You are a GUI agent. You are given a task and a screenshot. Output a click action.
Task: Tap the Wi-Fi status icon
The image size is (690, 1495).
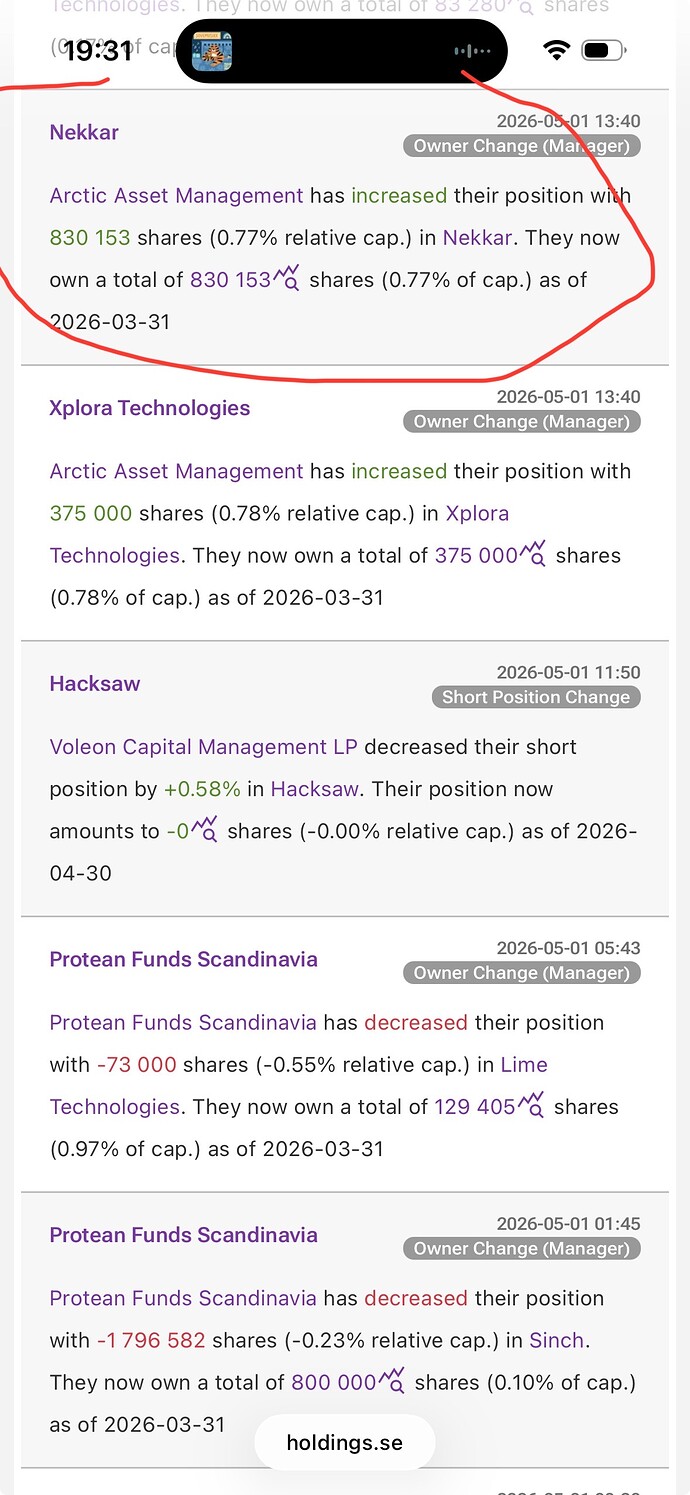tap(556, 50)
